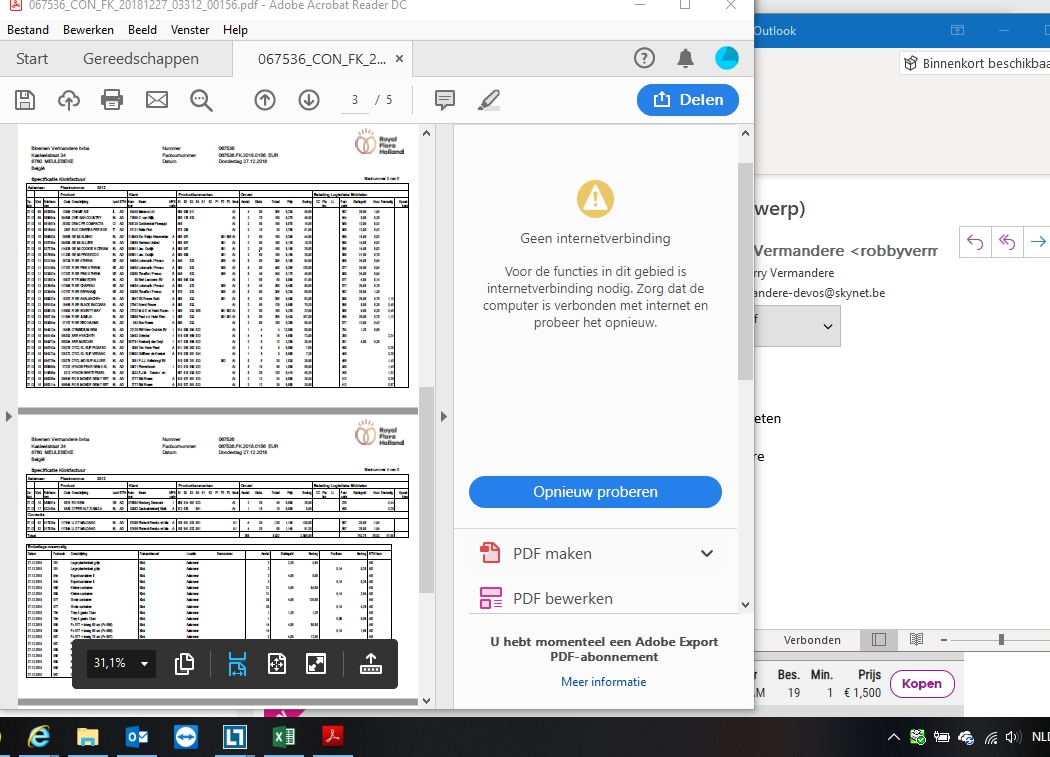This screenshot has height=757, width=1050.
Task: Click the Kopen button
Action: [922, 683]
